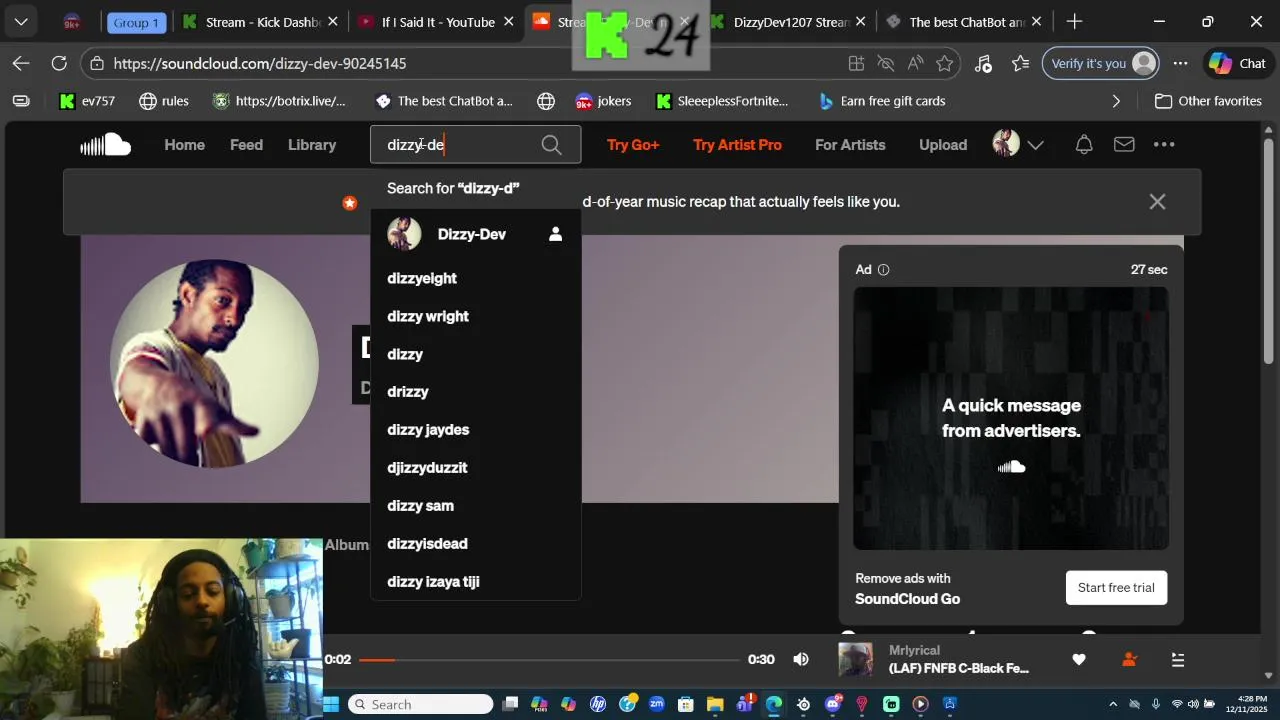Click the follow artist icon in player
1280x720 pixels.
click(1129, 660)
